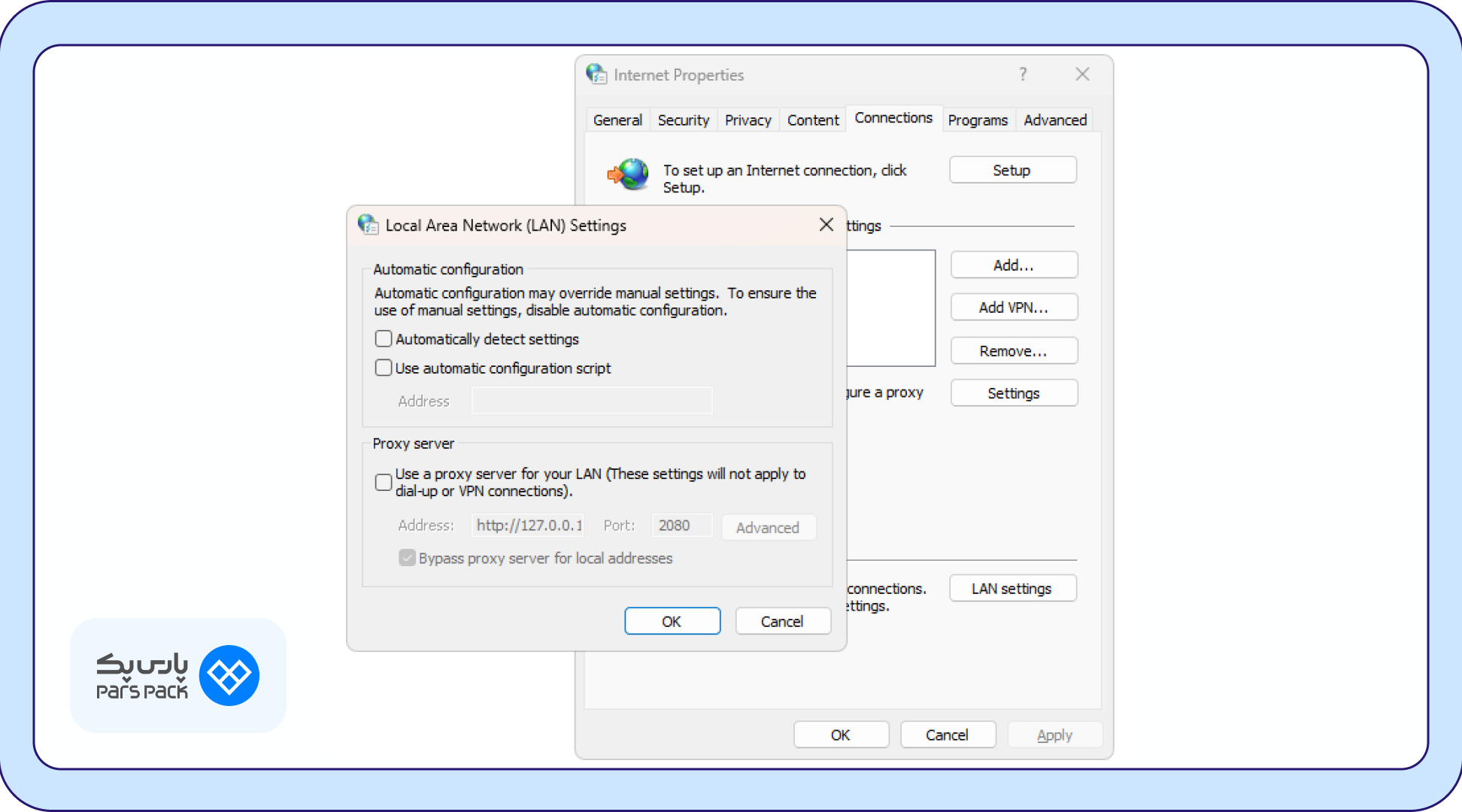Click OK in the LAN Settings dialog

tap(672, 621)
